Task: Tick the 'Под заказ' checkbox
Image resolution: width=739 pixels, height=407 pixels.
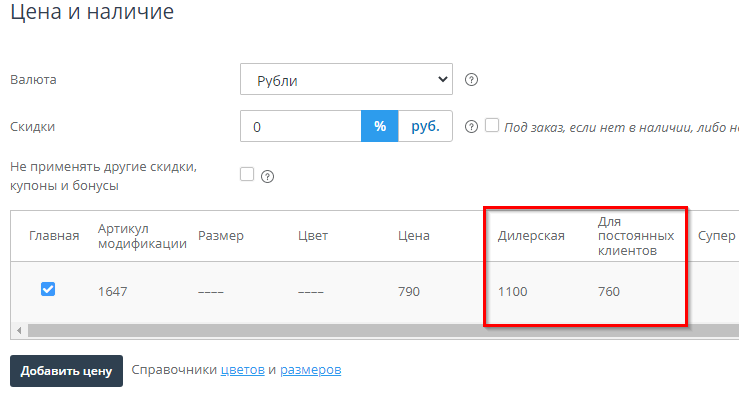Action: [492, 126]
